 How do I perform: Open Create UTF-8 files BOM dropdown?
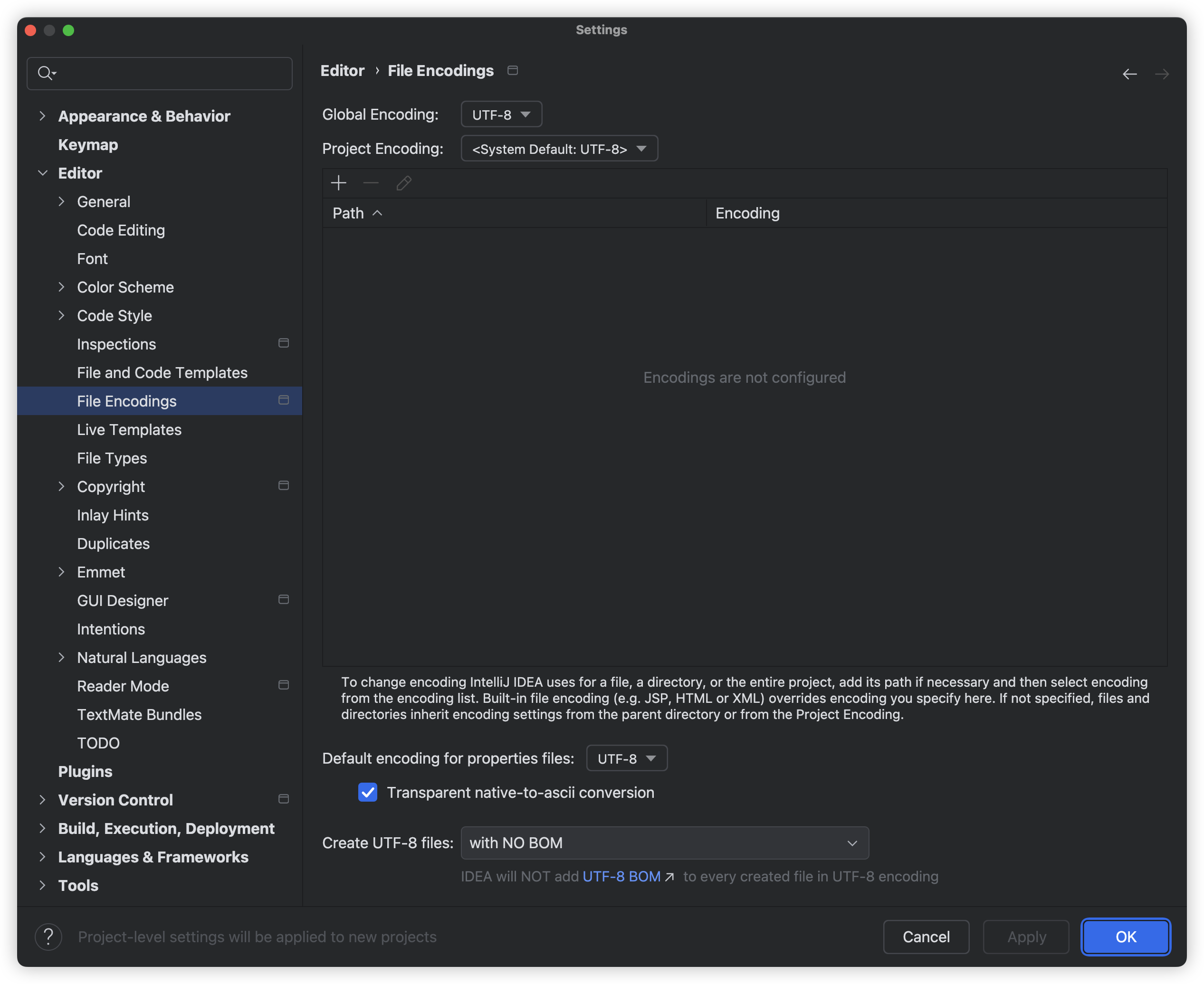click(665, 843)
